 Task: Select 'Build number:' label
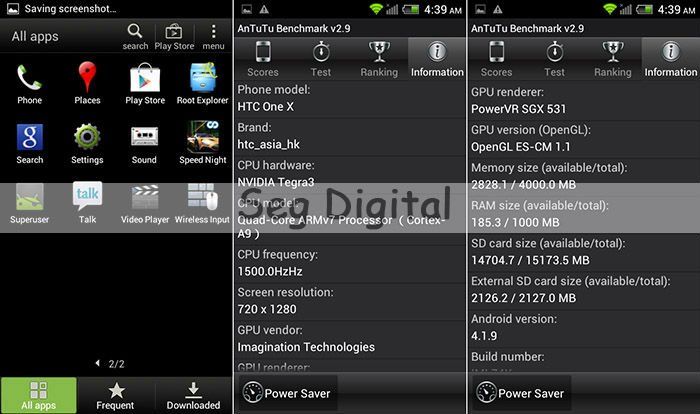(x=508, y=357)
